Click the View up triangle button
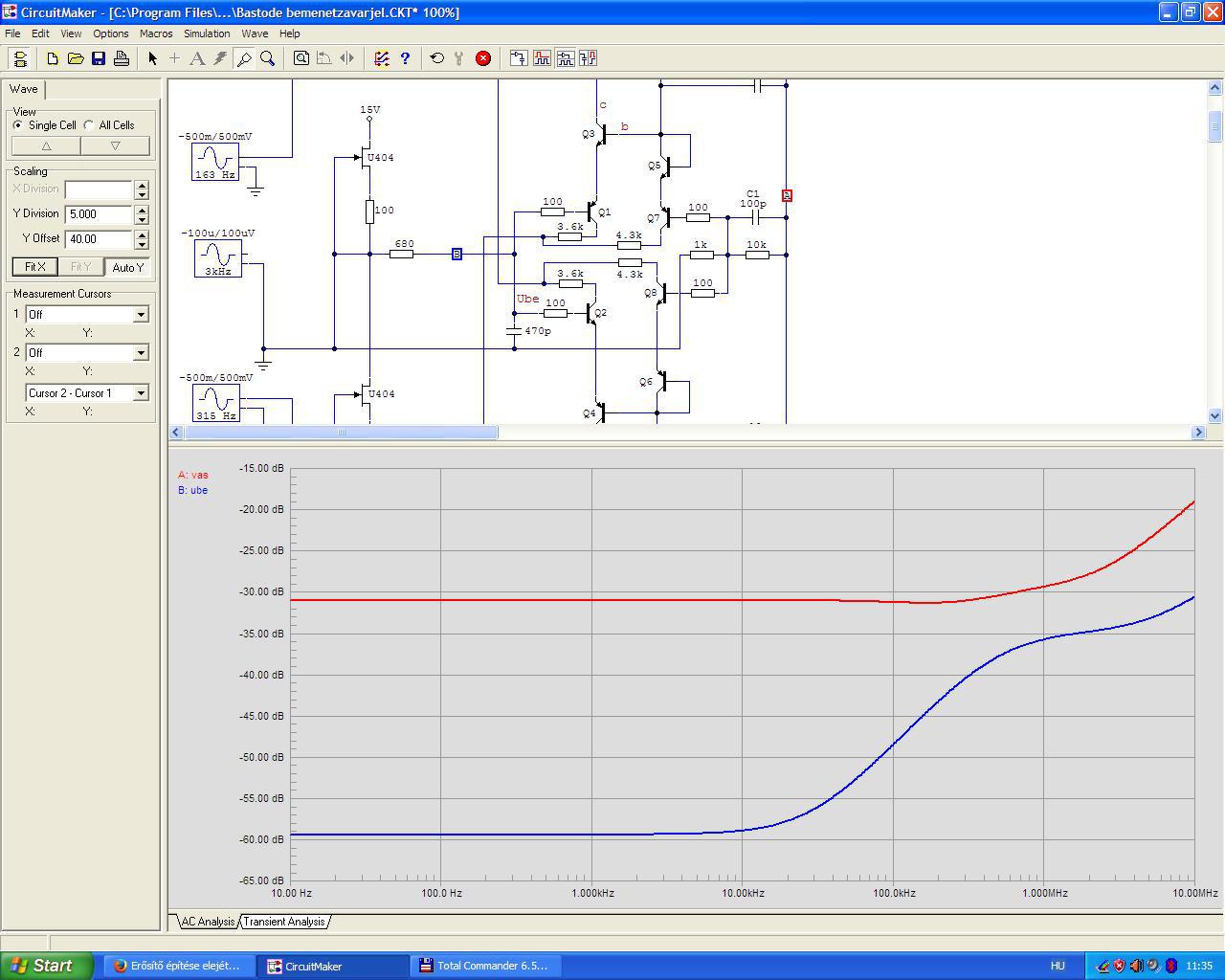1225x980 pixels. click(x=46, y=145)
